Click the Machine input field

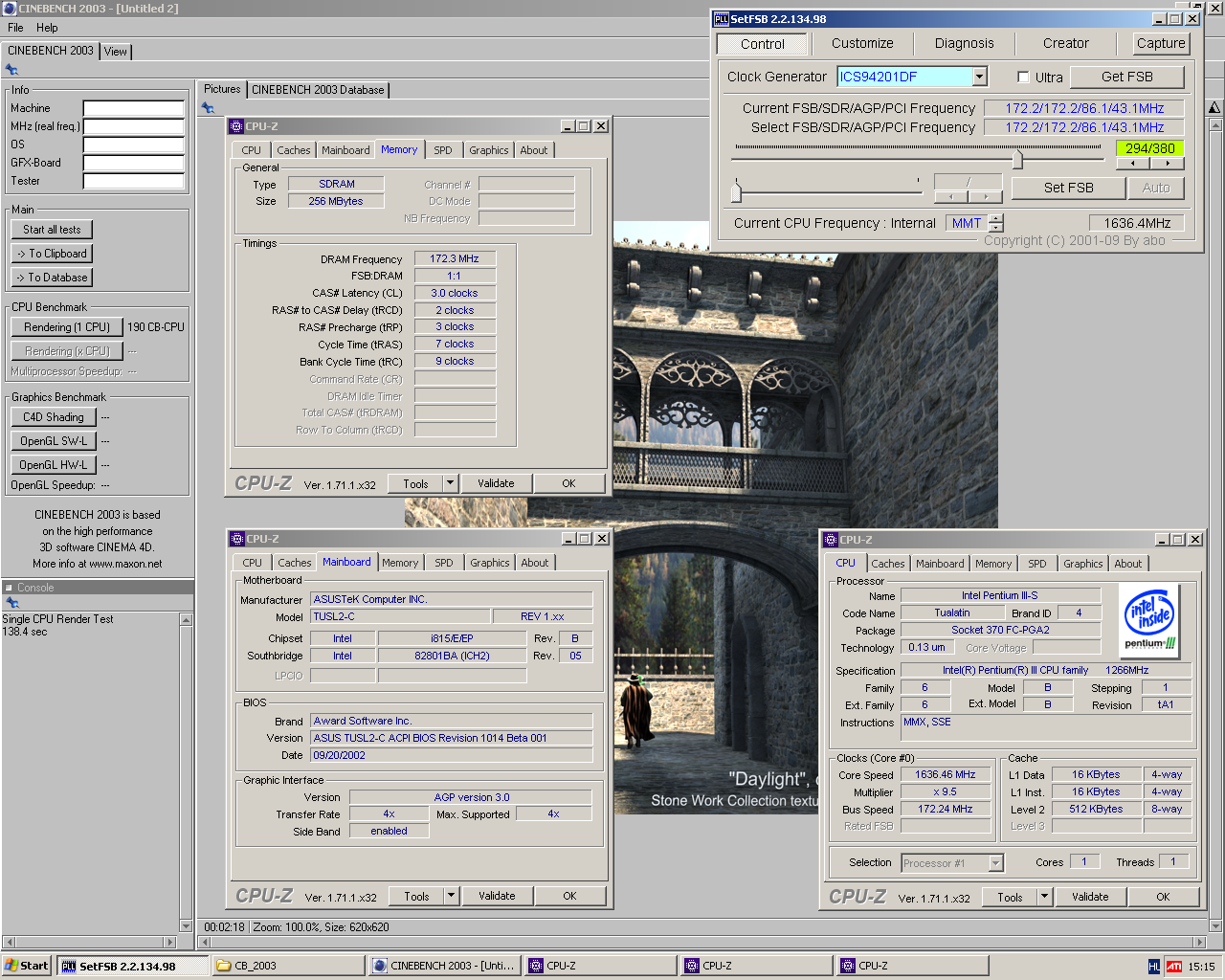(x=133, y=108)
